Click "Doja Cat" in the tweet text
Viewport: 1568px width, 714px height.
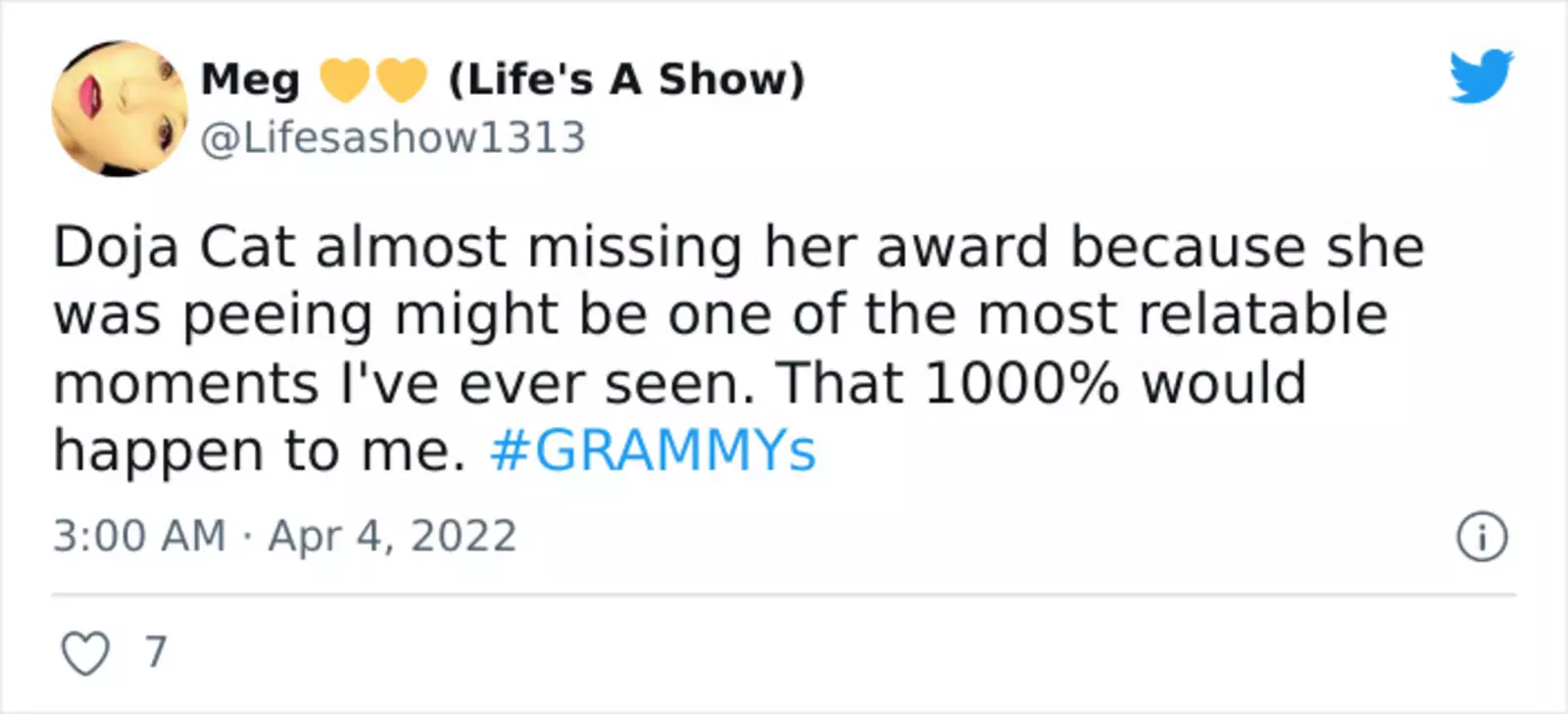(x=173, y=247)
